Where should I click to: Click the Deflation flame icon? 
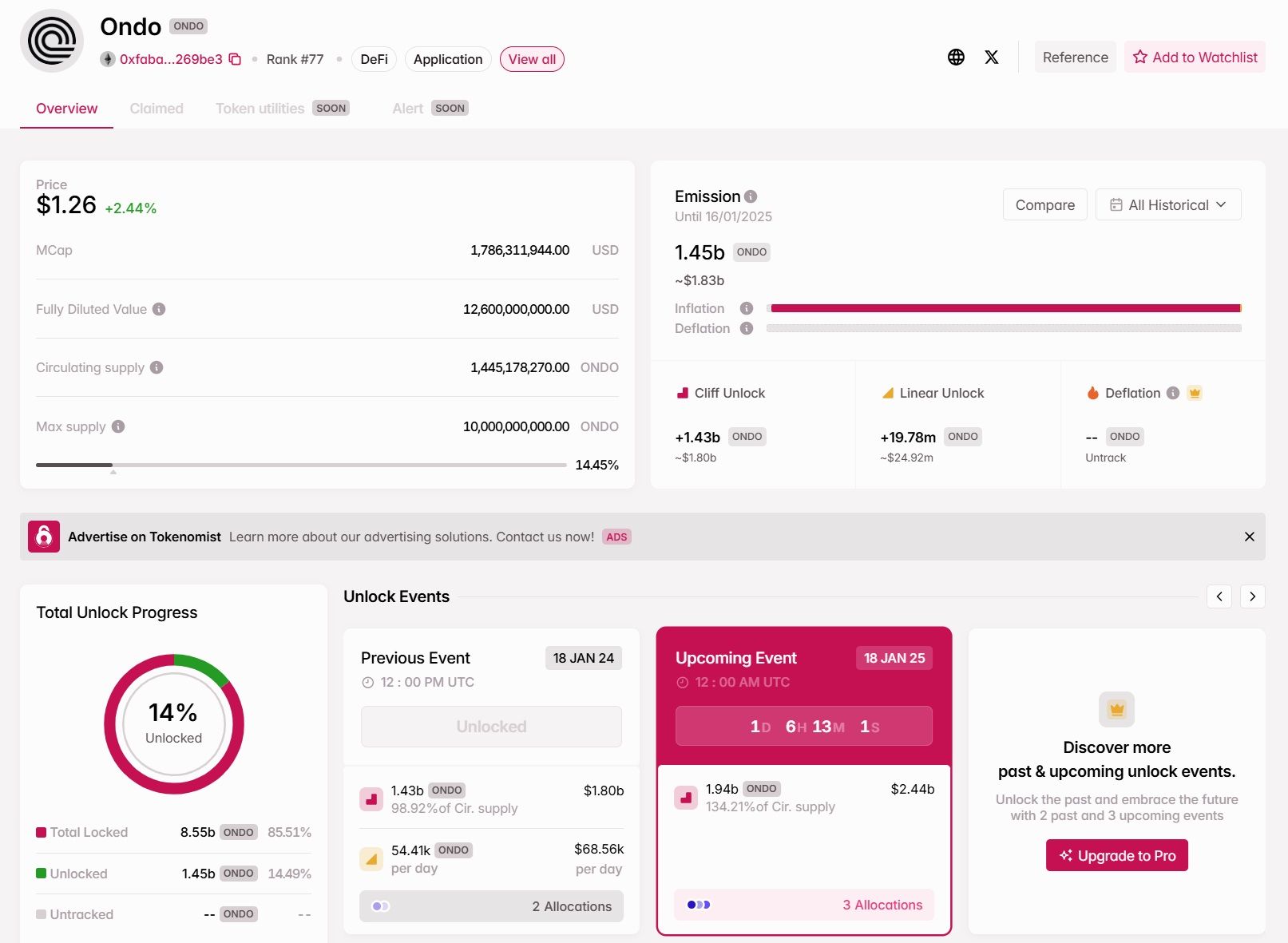pyautogui.click(x=1092, y=393)
